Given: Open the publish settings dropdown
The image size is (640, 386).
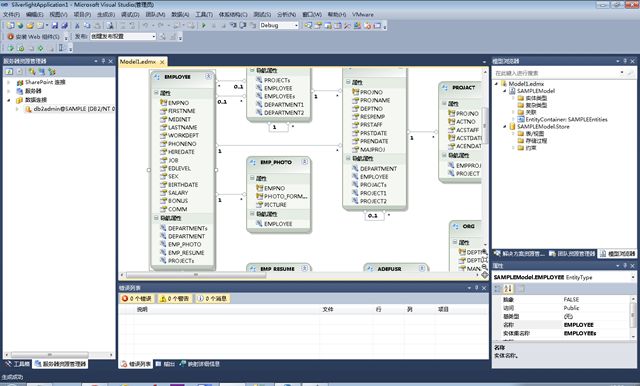Looking at the screenshot, I should (x=154, y=37).
